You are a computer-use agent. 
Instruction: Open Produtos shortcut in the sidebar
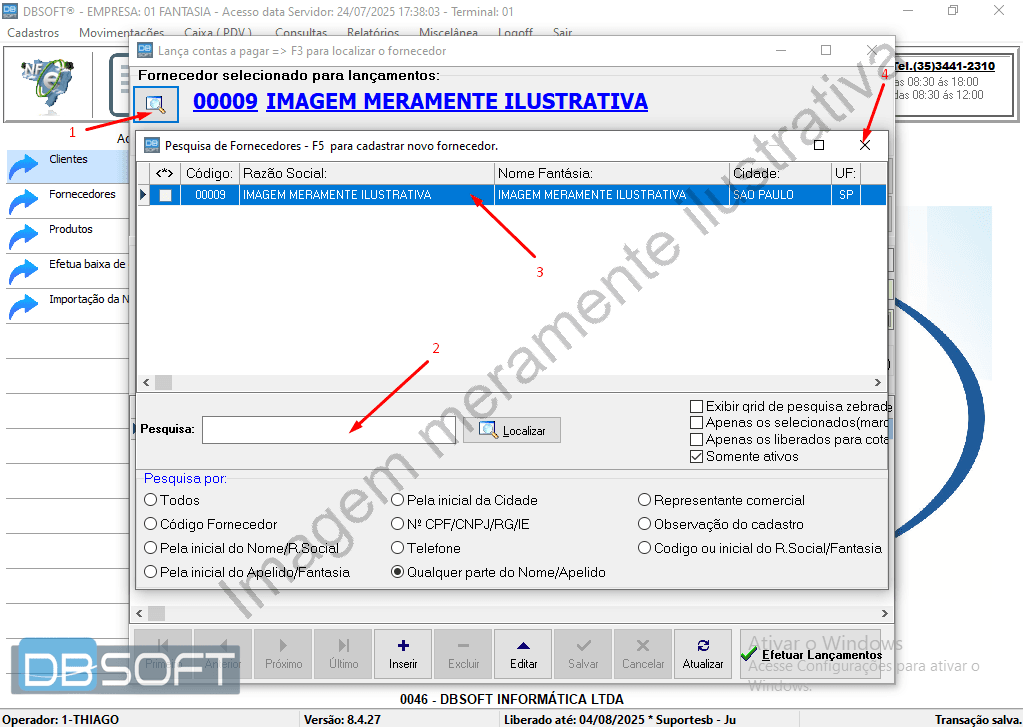coord(70,230)
